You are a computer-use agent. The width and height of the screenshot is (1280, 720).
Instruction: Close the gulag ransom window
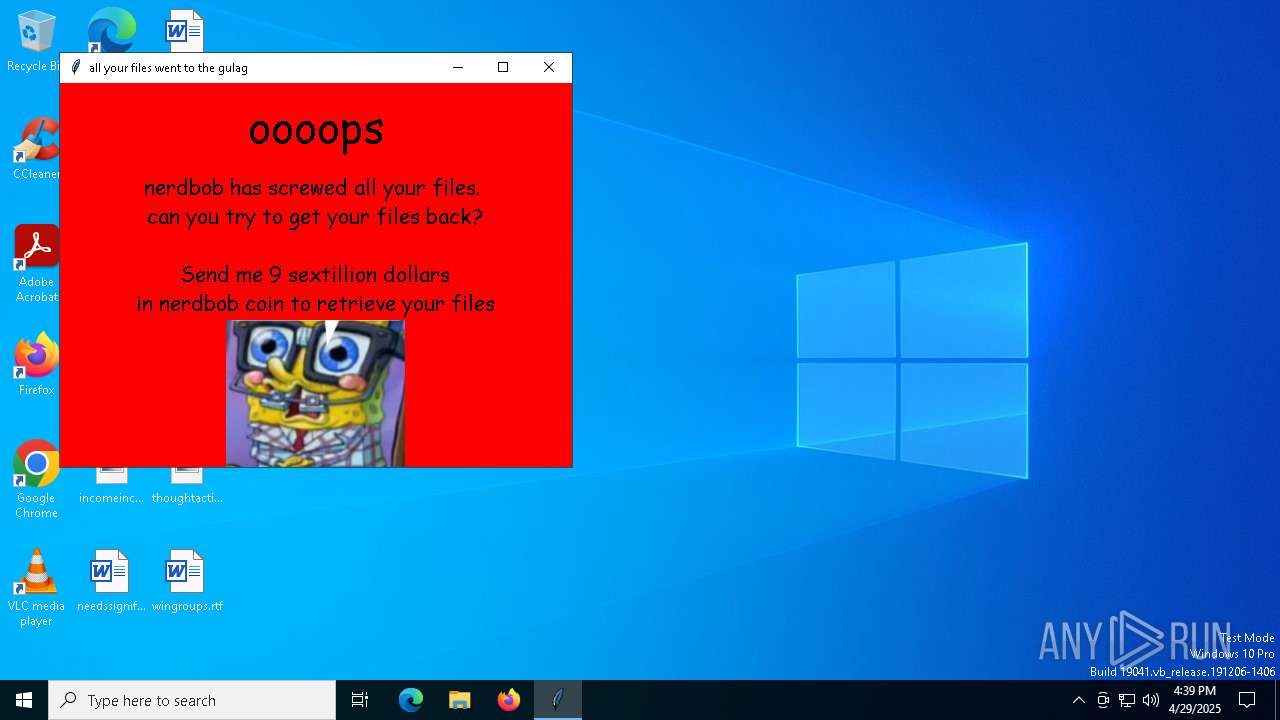(x=549, y=67)
